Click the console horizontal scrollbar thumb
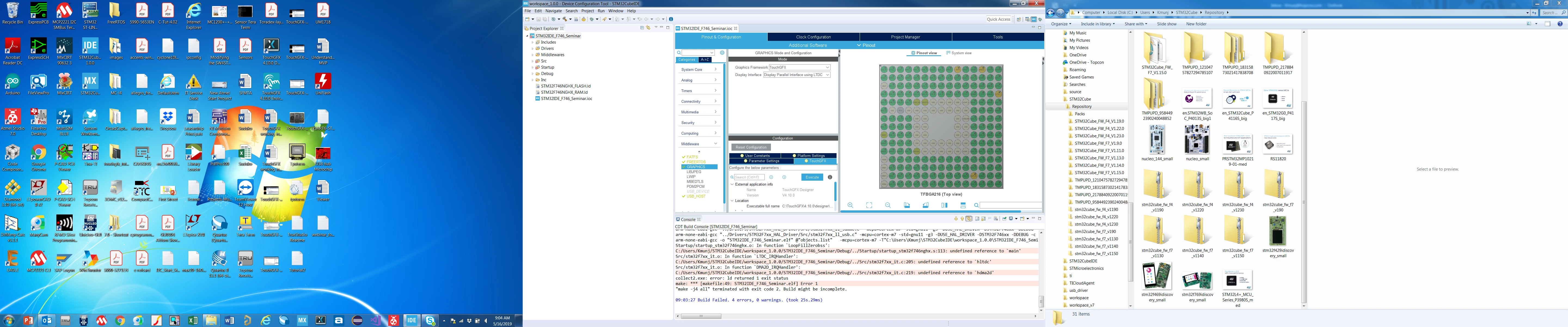 [x=701, y=317]
